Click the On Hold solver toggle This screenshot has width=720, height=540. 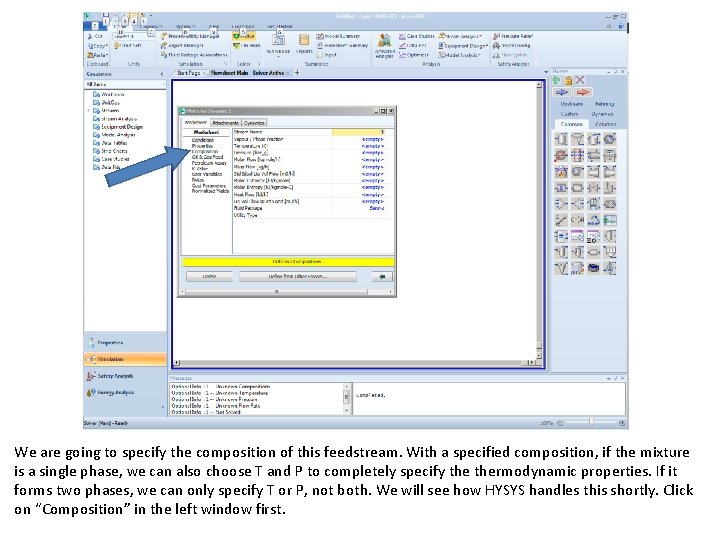click(x=247, y=45)
